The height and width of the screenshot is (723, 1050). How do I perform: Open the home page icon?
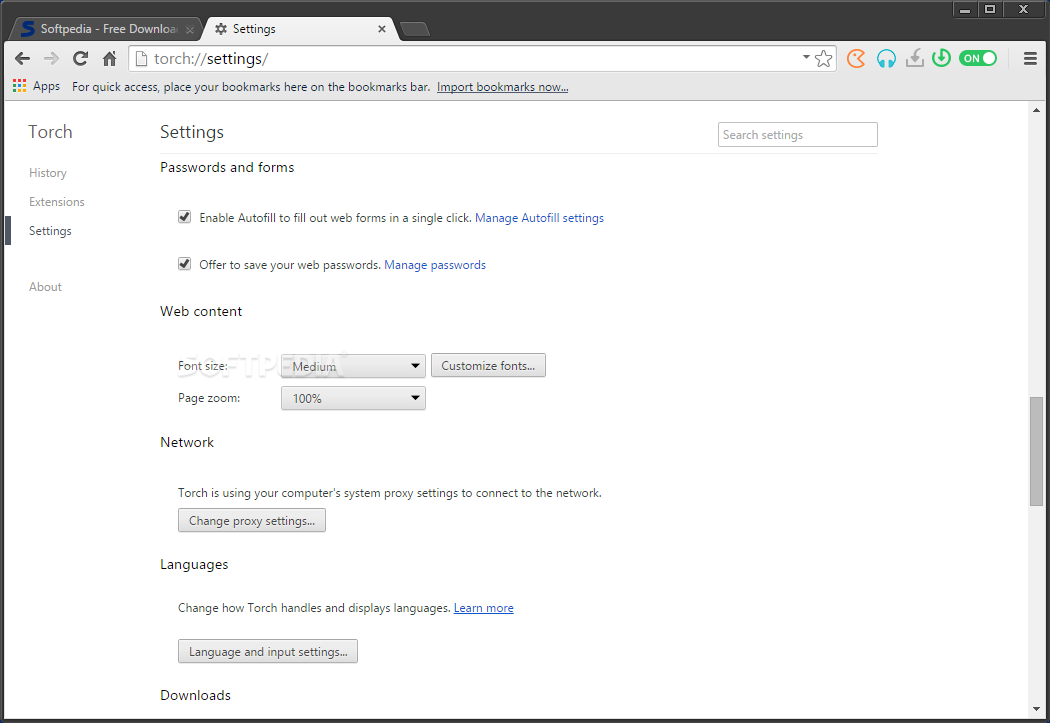109,59
